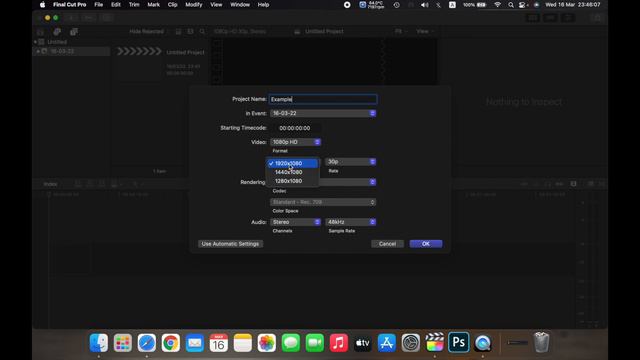Click the Starting Timecode field

click(295, 128)
